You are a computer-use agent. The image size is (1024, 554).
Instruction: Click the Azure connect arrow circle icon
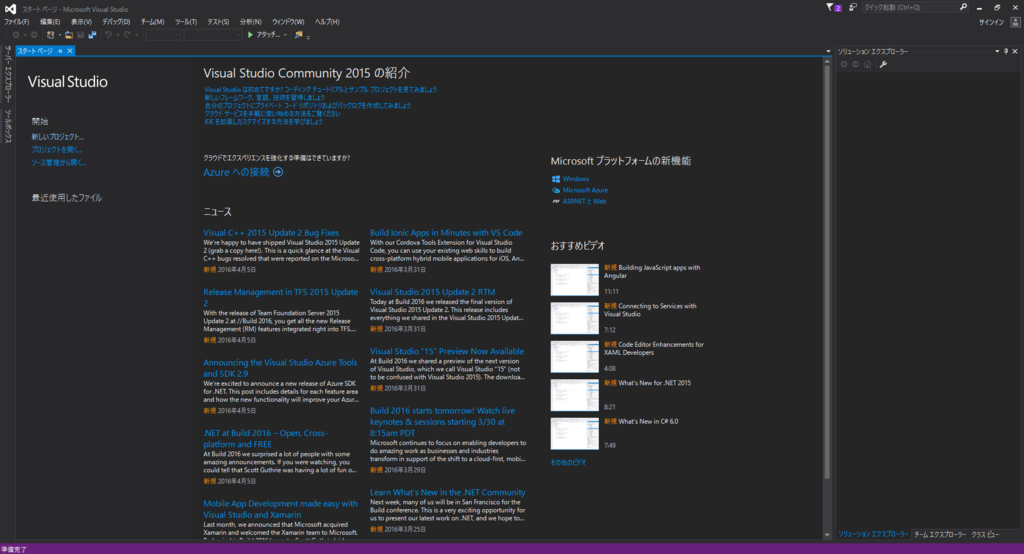[x=278, y=172]
